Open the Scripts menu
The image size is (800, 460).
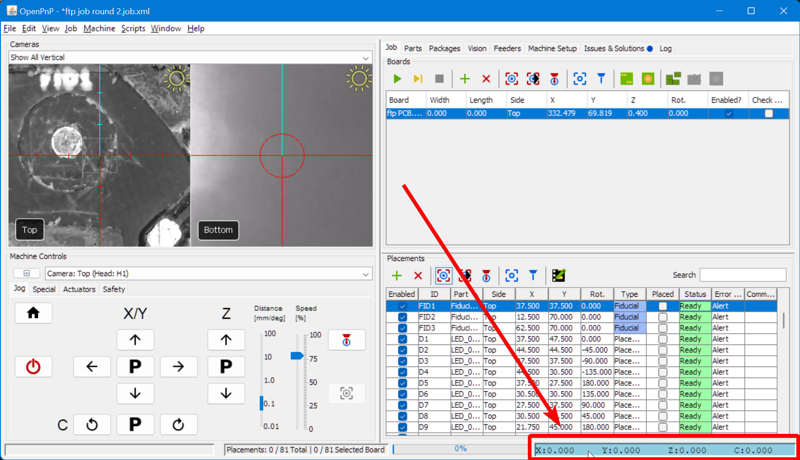pyautogui.click(x=133, y=29)
